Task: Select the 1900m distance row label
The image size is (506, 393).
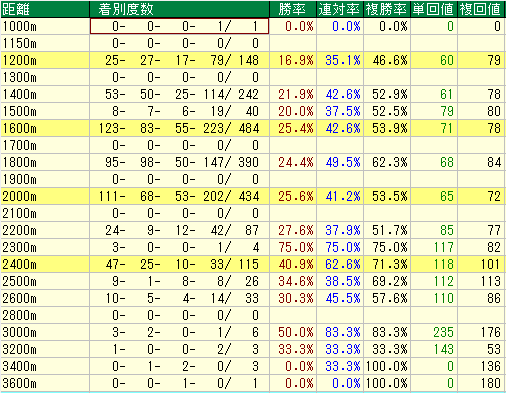Action: 19,179
